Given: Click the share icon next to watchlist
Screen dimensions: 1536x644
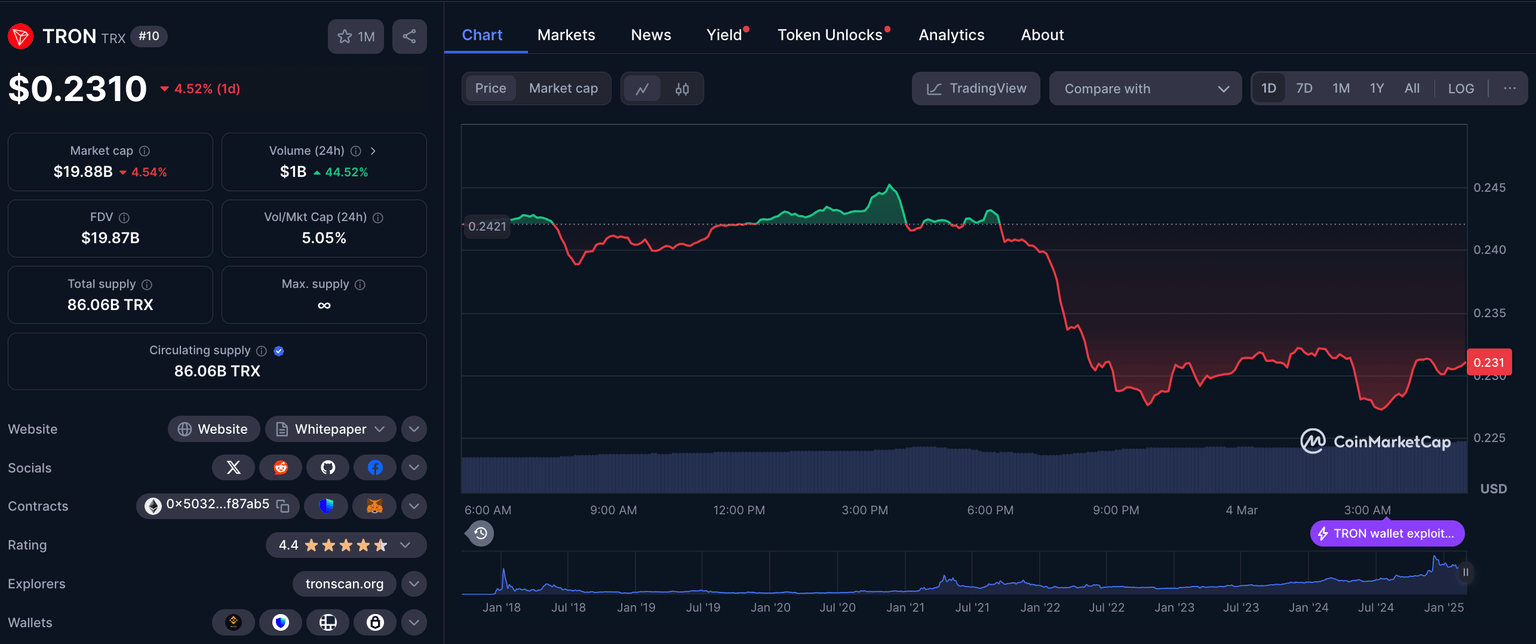Looking at the screenshot, I should click(x=409, y=37).
